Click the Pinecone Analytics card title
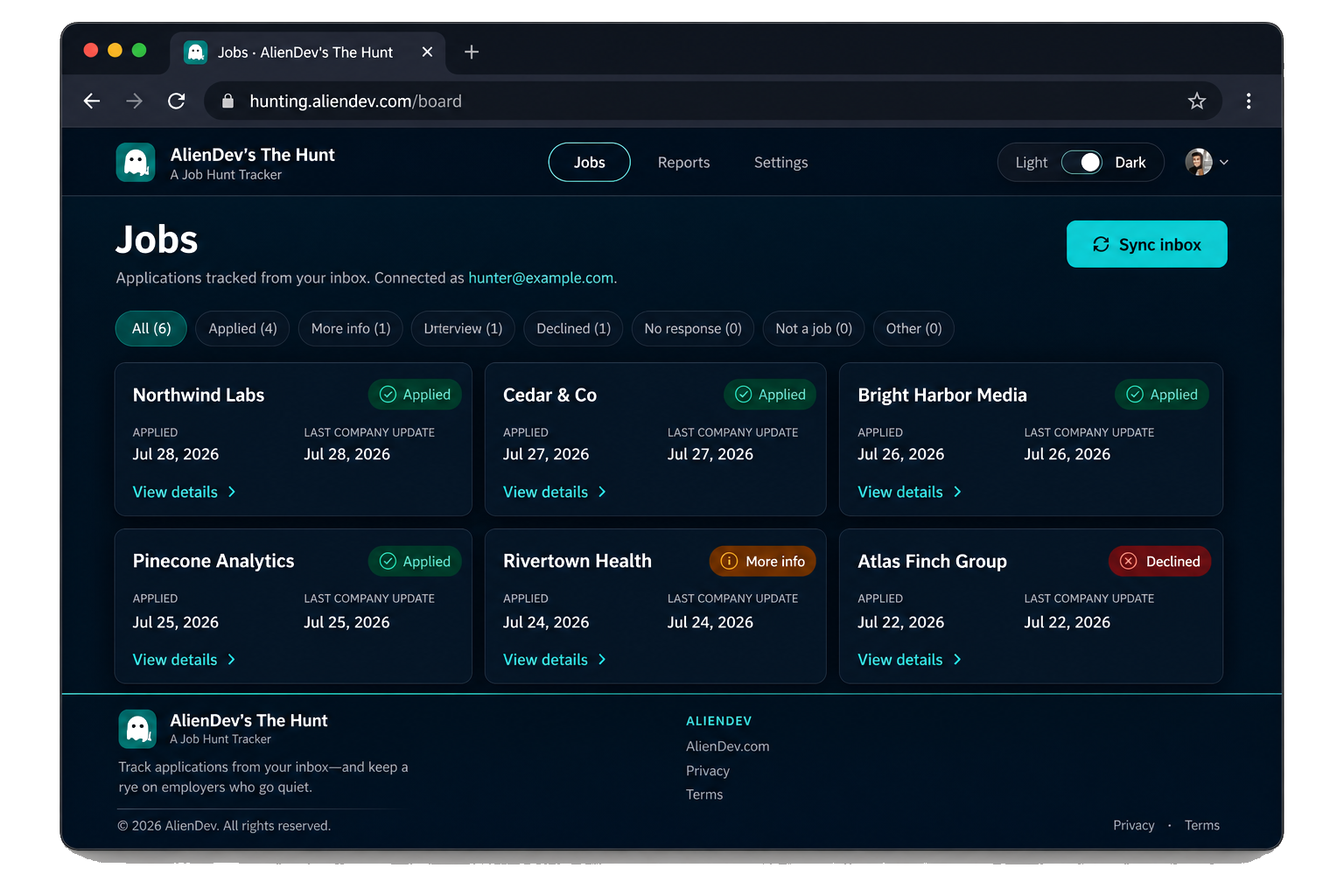Screen dimensions: 1344x896 point(213,562)
